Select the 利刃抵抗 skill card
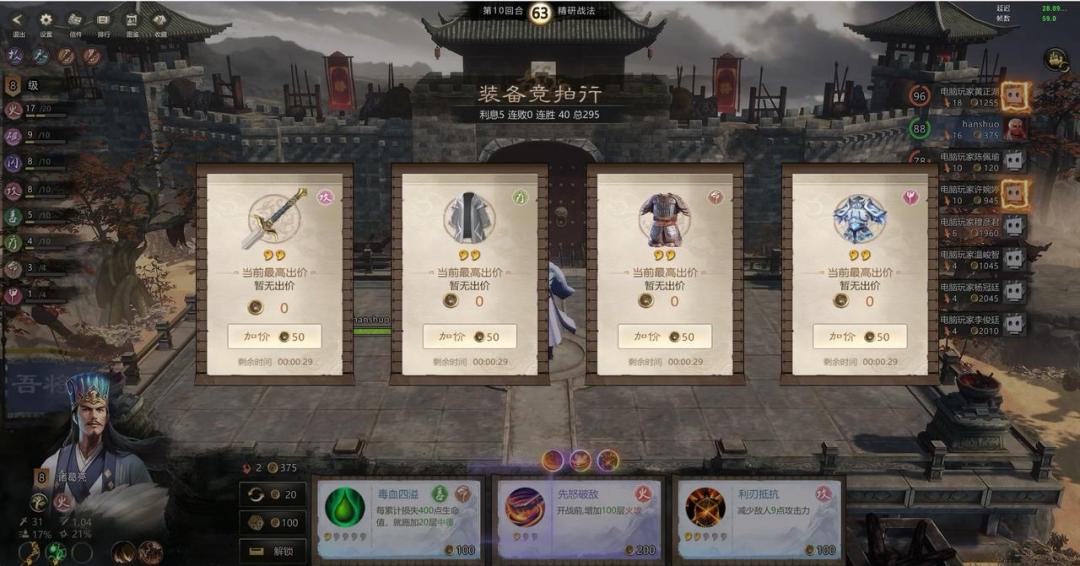 click(x=759, y=519)
